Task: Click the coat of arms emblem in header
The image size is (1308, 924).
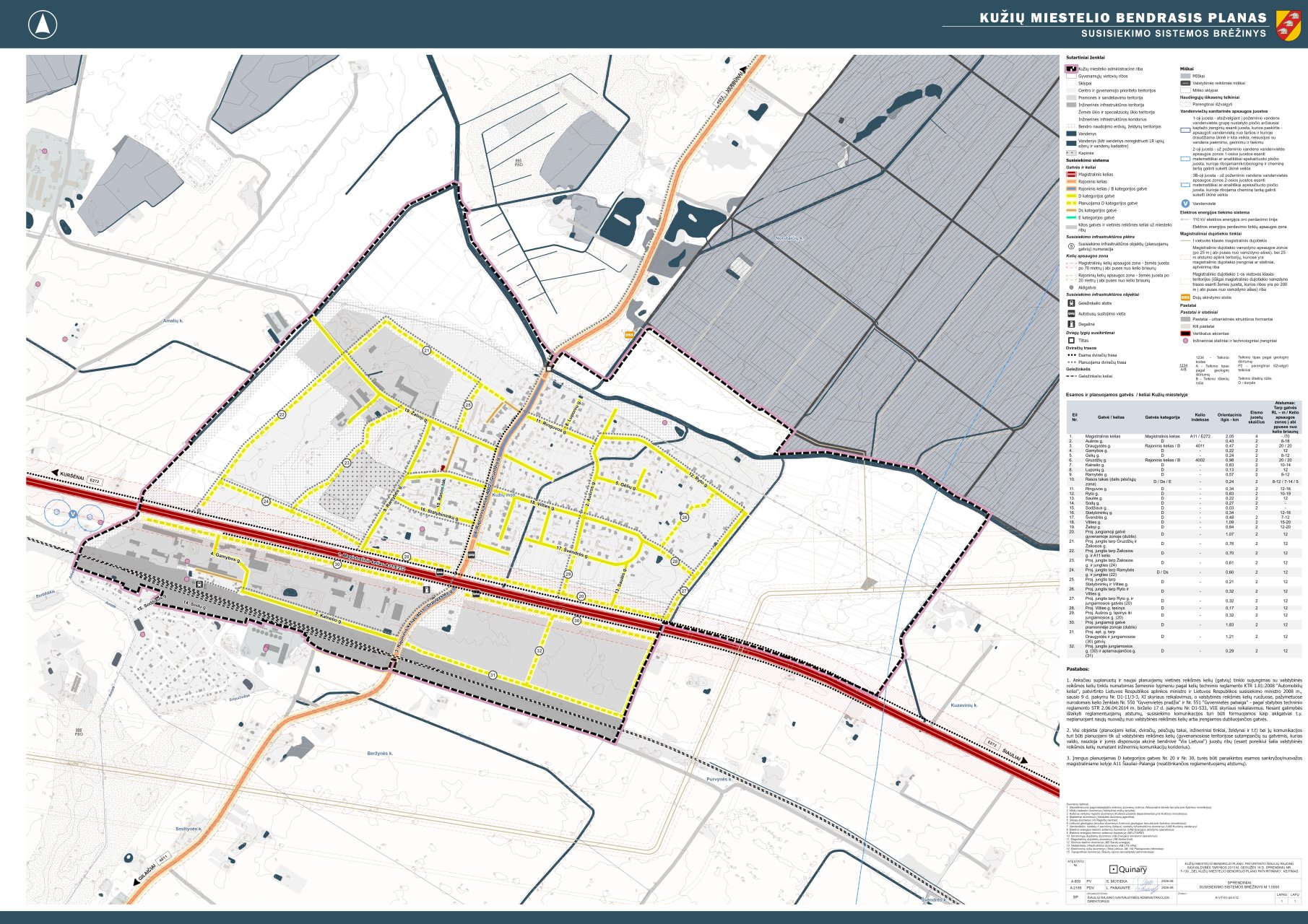Action: tap(1289, 25)
